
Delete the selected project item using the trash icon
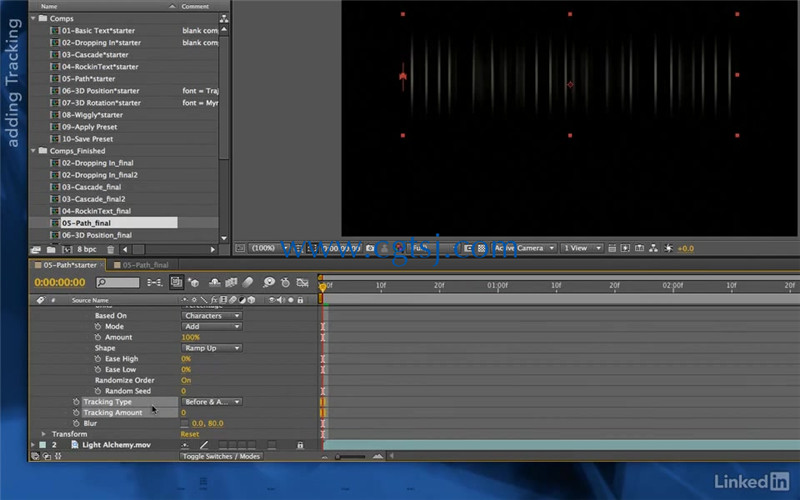click(x=110, y=249)
